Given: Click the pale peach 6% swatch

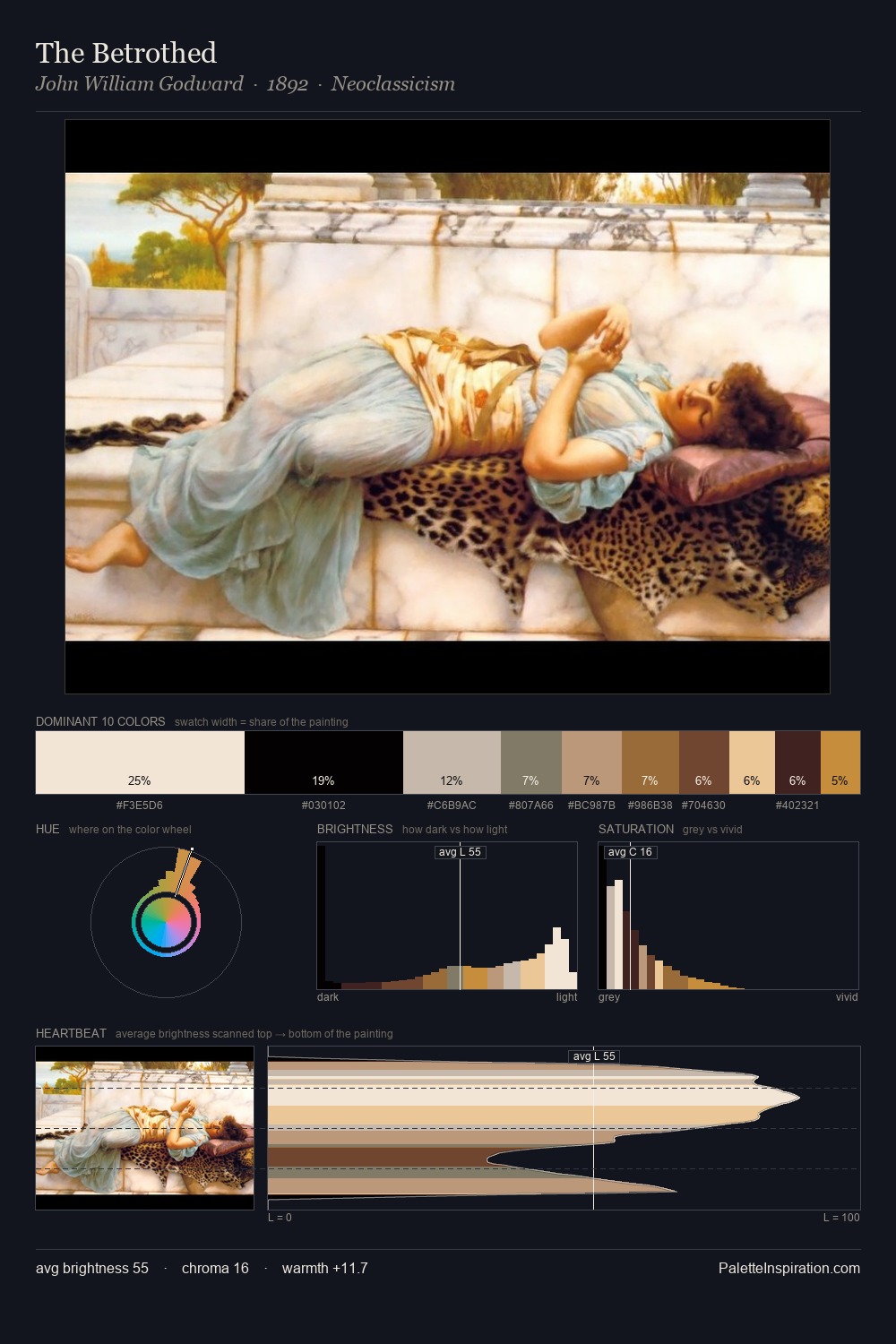Looking at the screenshot, I should tap(752, 762).
